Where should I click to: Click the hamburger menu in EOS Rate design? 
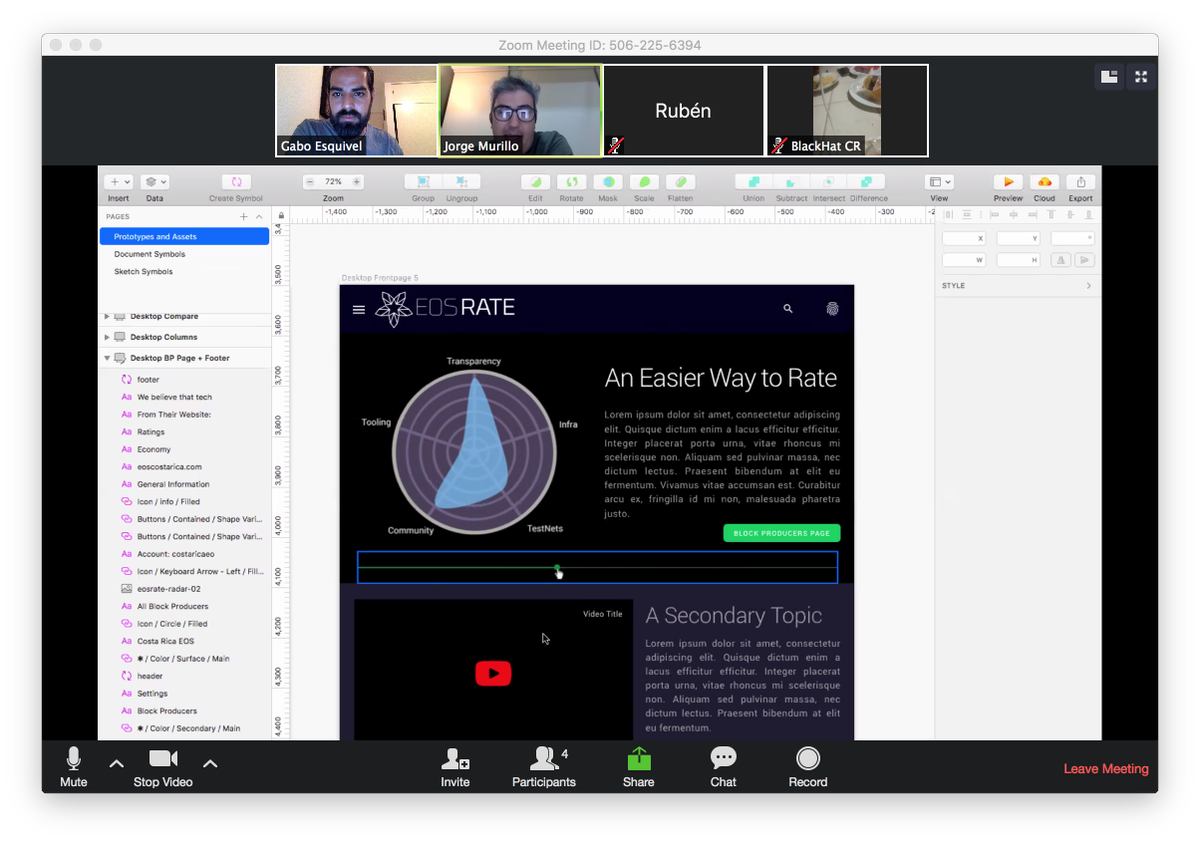[359, 310]
